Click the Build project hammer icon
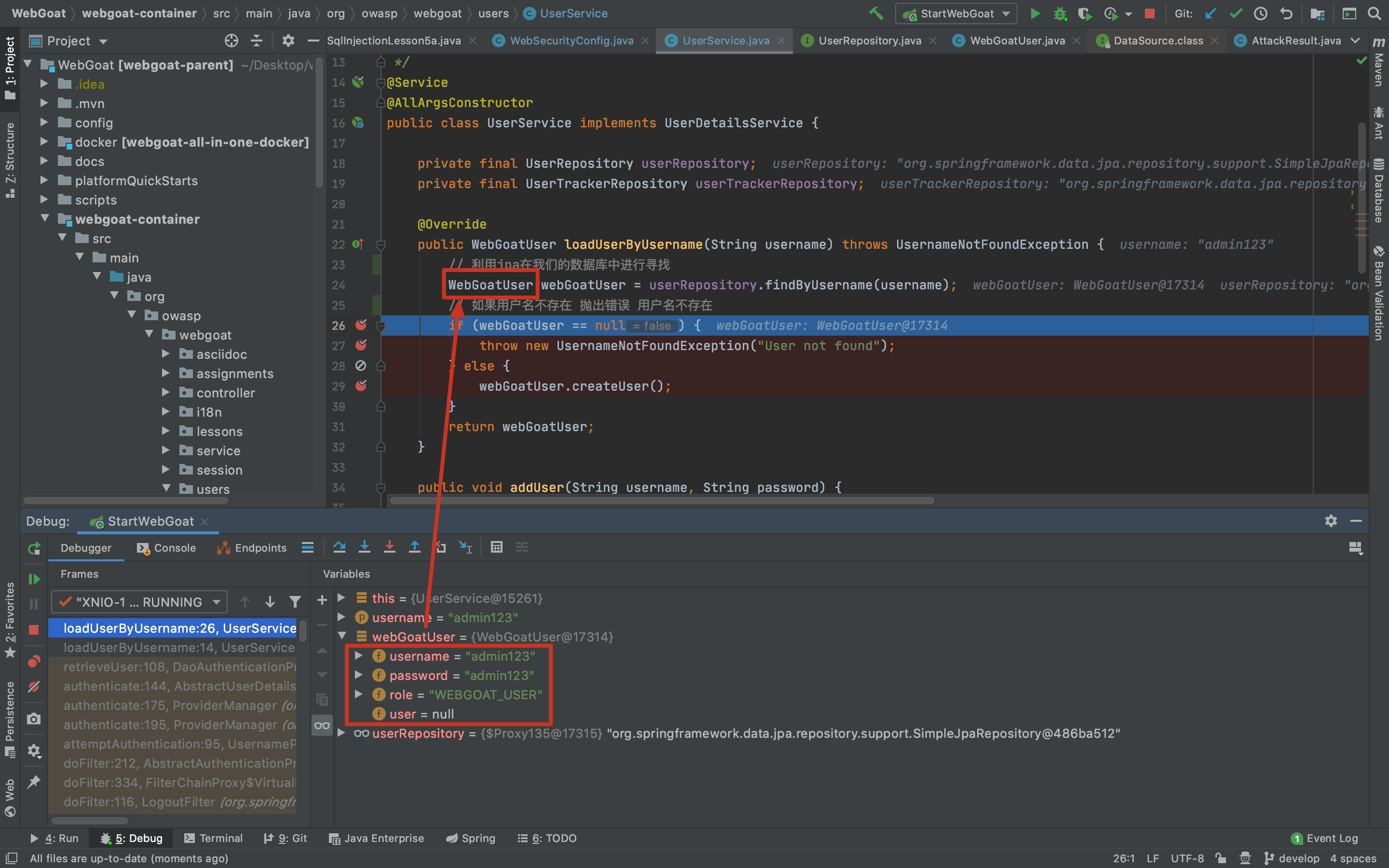 pos(876,13)
